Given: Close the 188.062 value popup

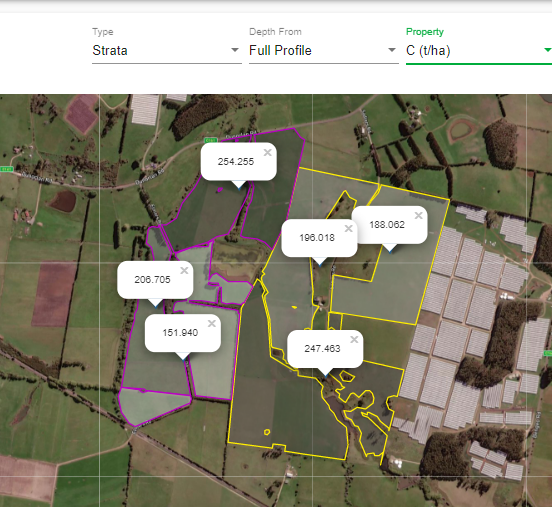Looking at the screenshot, I should coord(419,215).
